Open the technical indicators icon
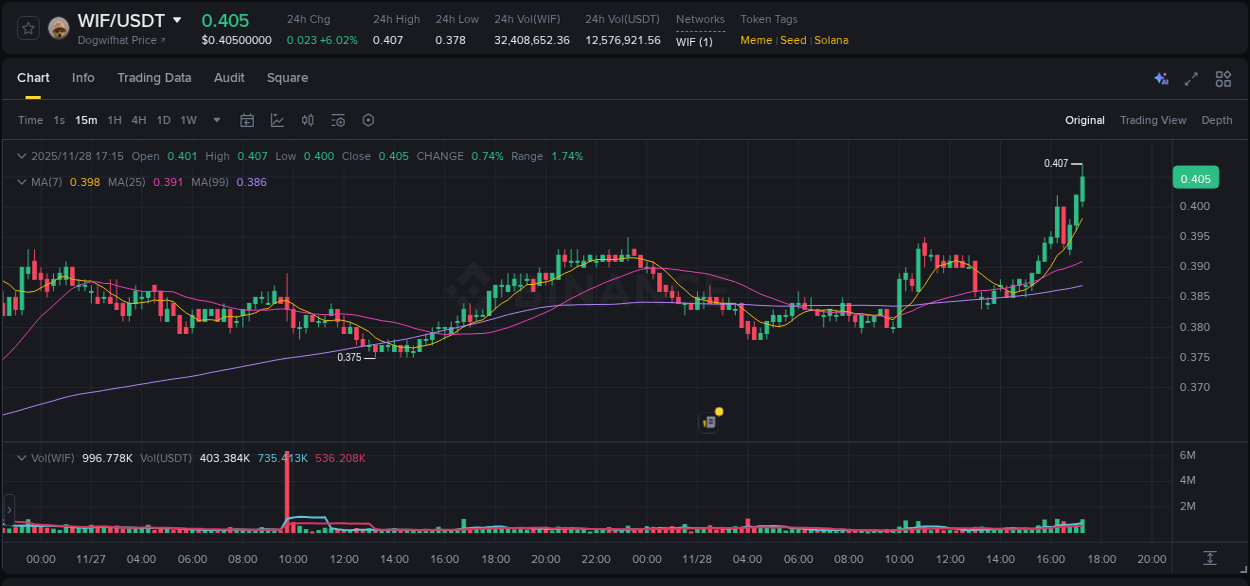 pyautogui.click(x=307, y=120)
